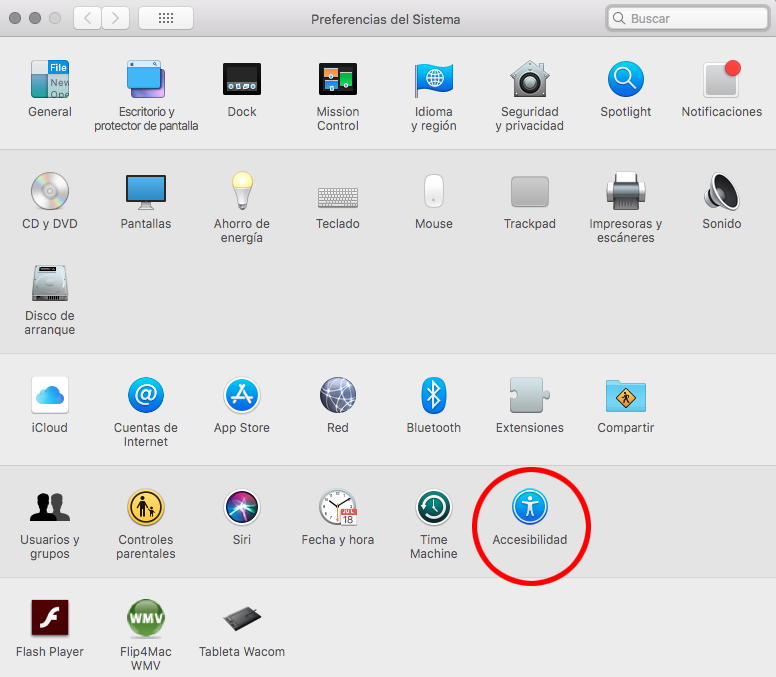Viewport: 776px width, 677px height.
Task: Show all preferences grid button
Action: 166,18
